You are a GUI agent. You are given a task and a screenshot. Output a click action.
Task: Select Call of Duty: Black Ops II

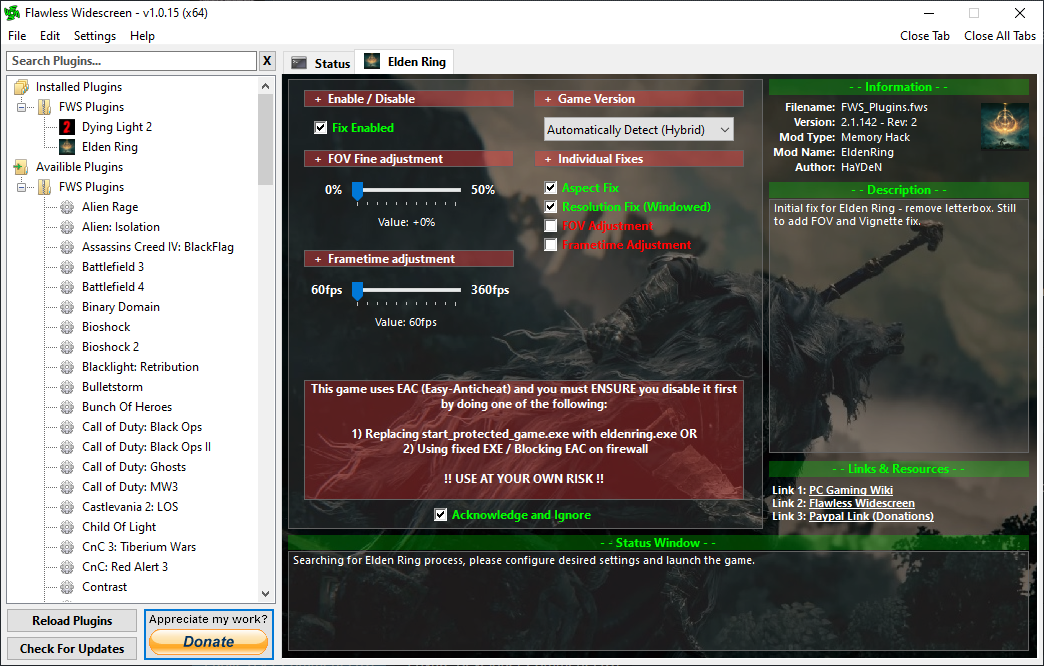tap(146, 447)
